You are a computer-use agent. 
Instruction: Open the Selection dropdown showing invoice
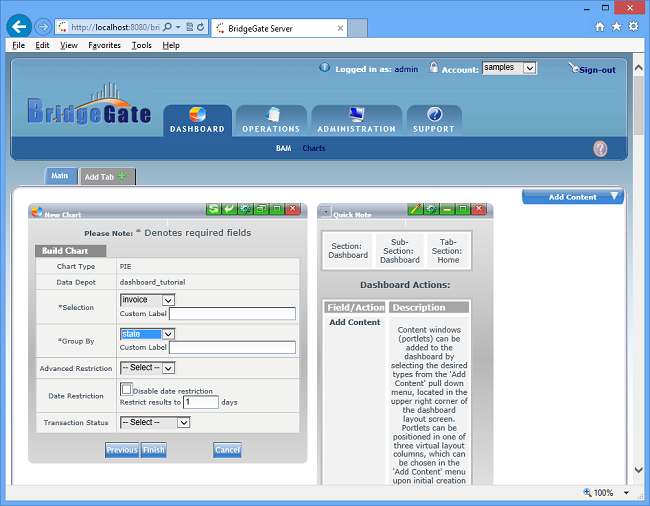pyautogui.click(x=147, y=299)
